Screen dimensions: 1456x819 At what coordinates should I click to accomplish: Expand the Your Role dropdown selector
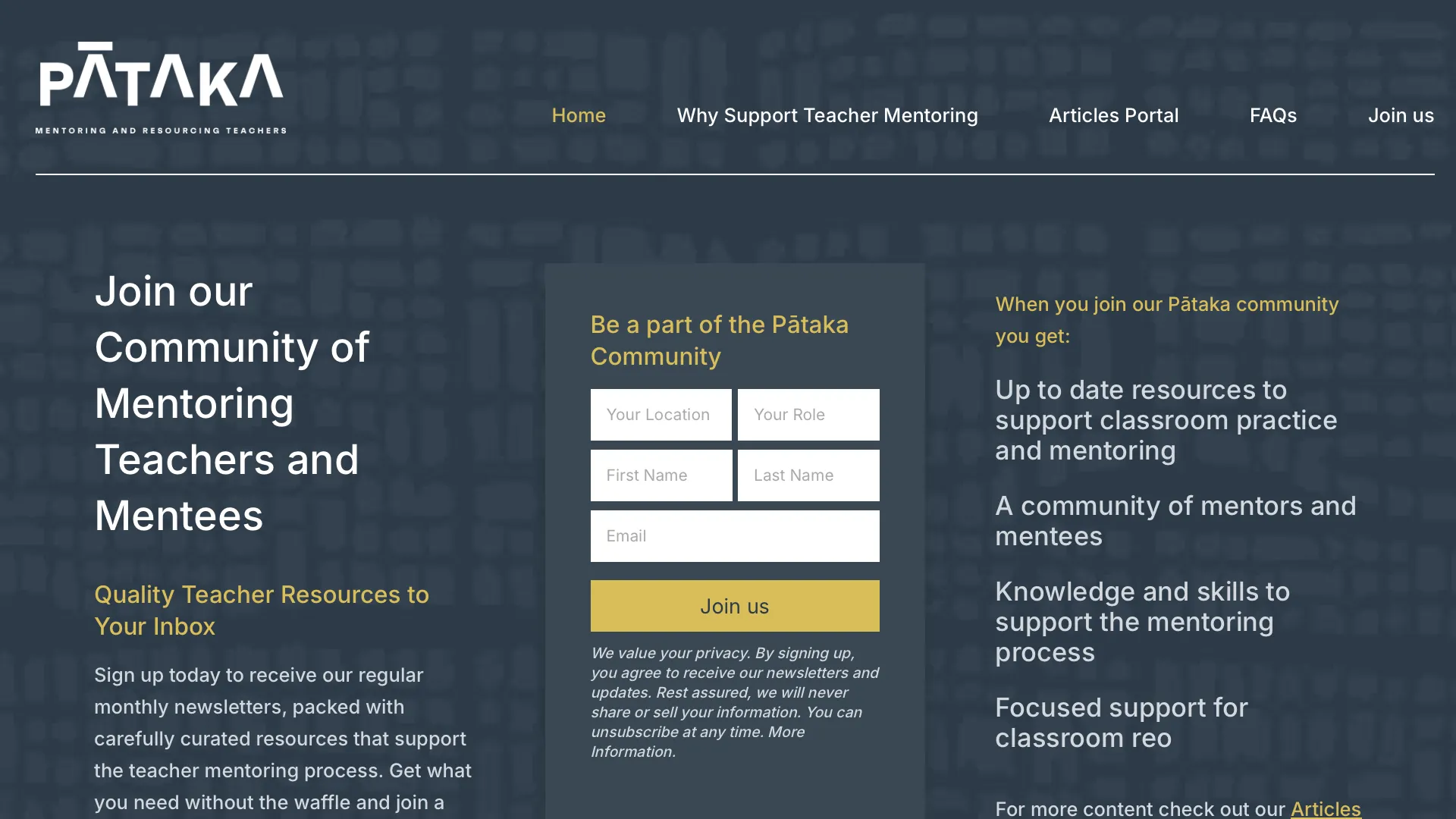[808, 414]
